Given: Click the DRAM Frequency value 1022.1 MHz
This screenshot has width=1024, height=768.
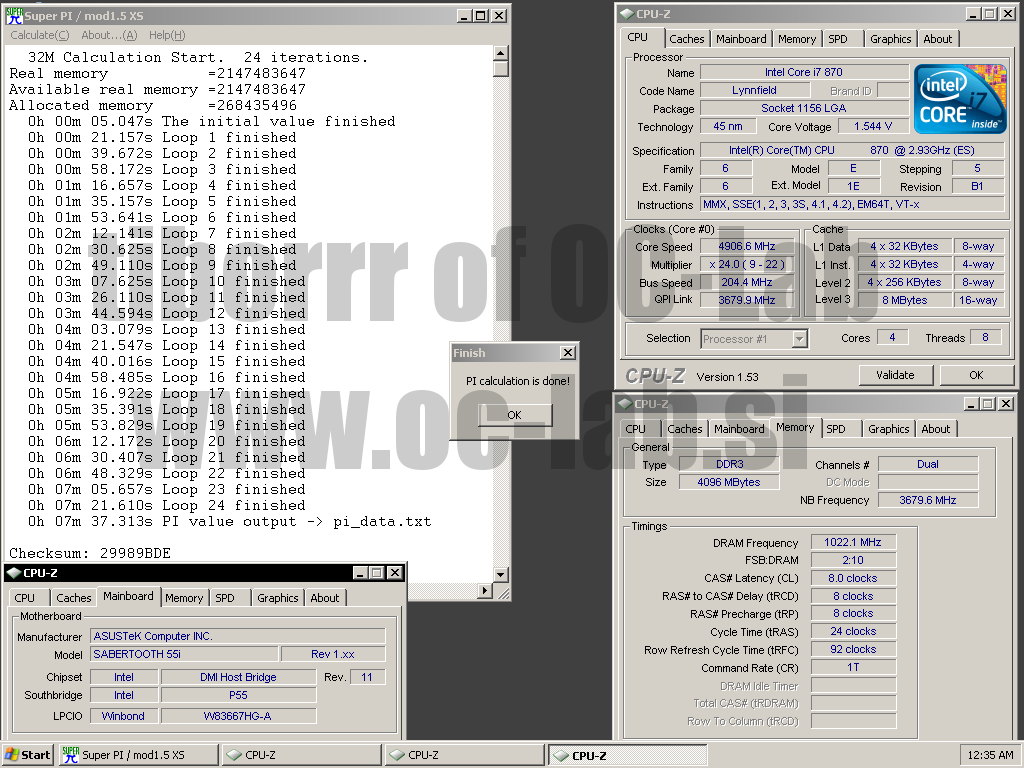Looking at the screenshot, I should tap(853, 542).
